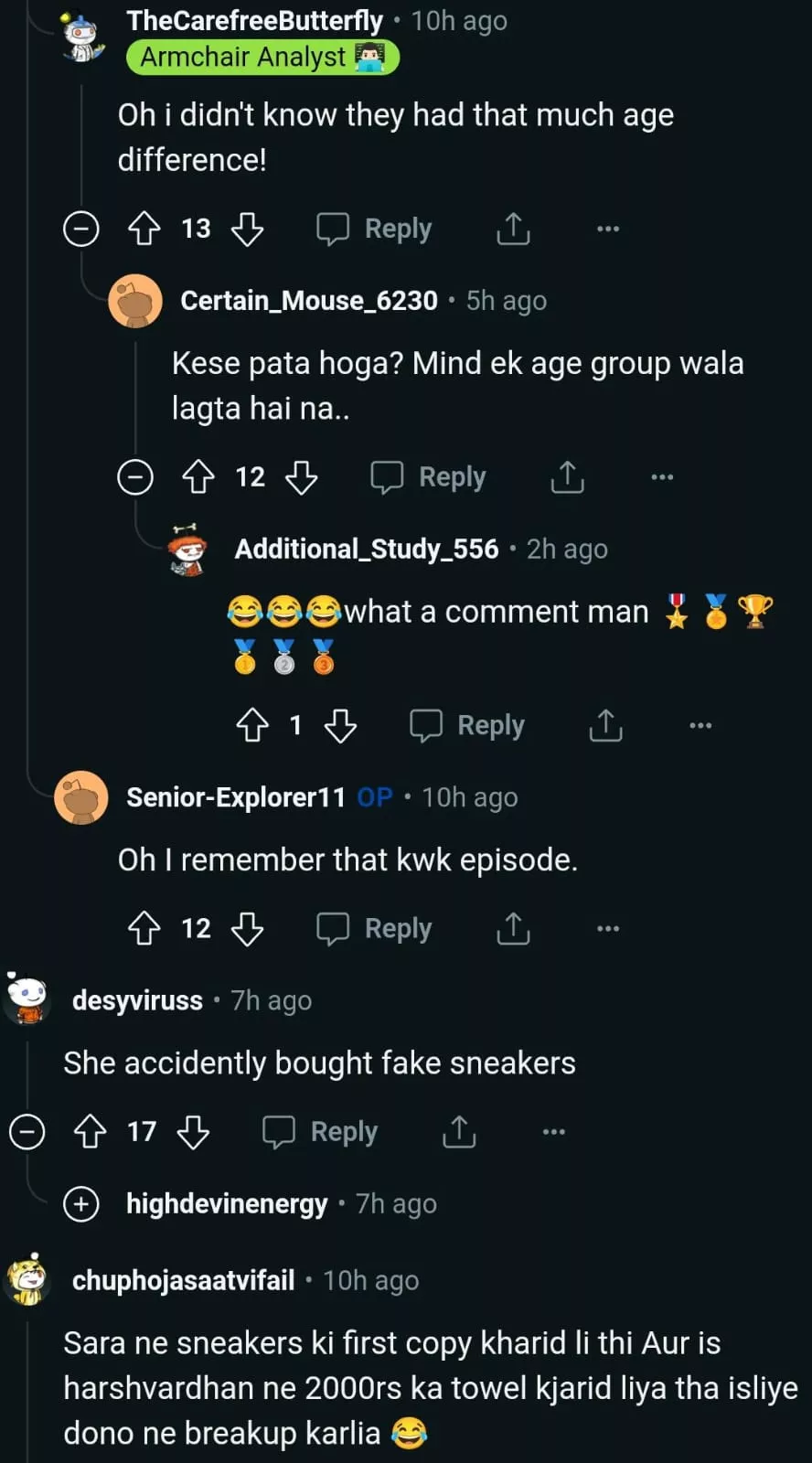The image size is (812, 1463).
Task: Collapse TheCarefreeButterfly's comment thread
Action: pyautogui.click(x=80, y=229)
